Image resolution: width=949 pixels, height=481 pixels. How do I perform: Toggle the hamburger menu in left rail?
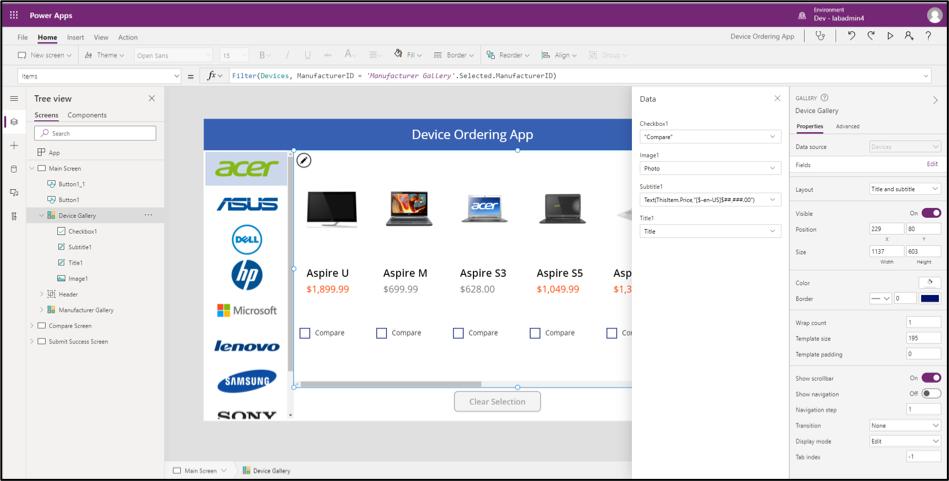[14, 99]
